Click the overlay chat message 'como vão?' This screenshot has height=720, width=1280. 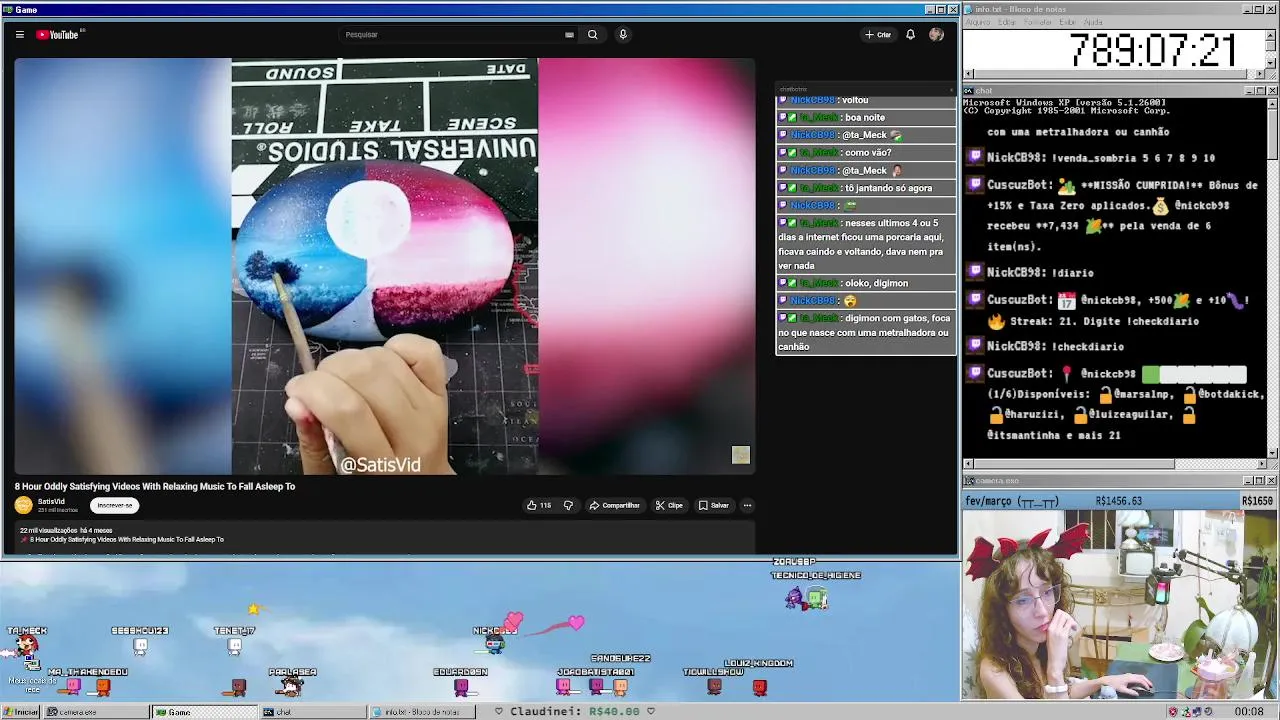868,152
